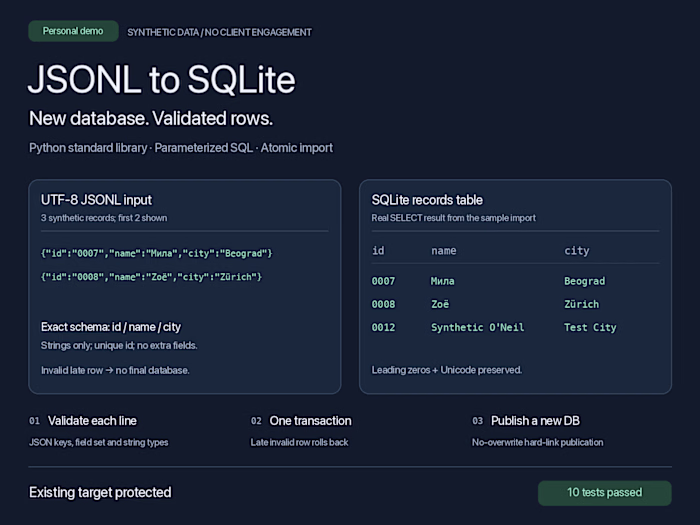Click the One transaction step
700x525 pixels.
310,421
